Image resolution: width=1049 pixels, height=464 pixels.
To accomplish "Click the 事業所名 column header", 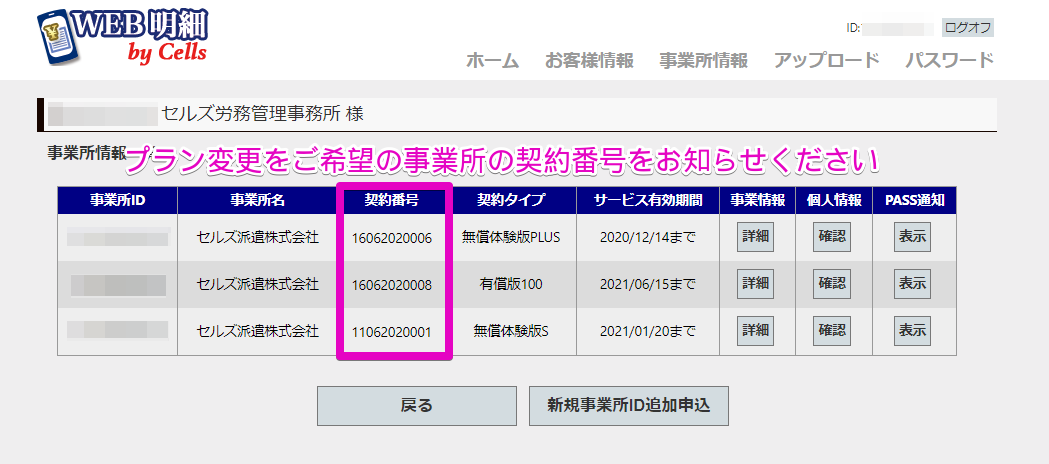I will coord(258,201).
